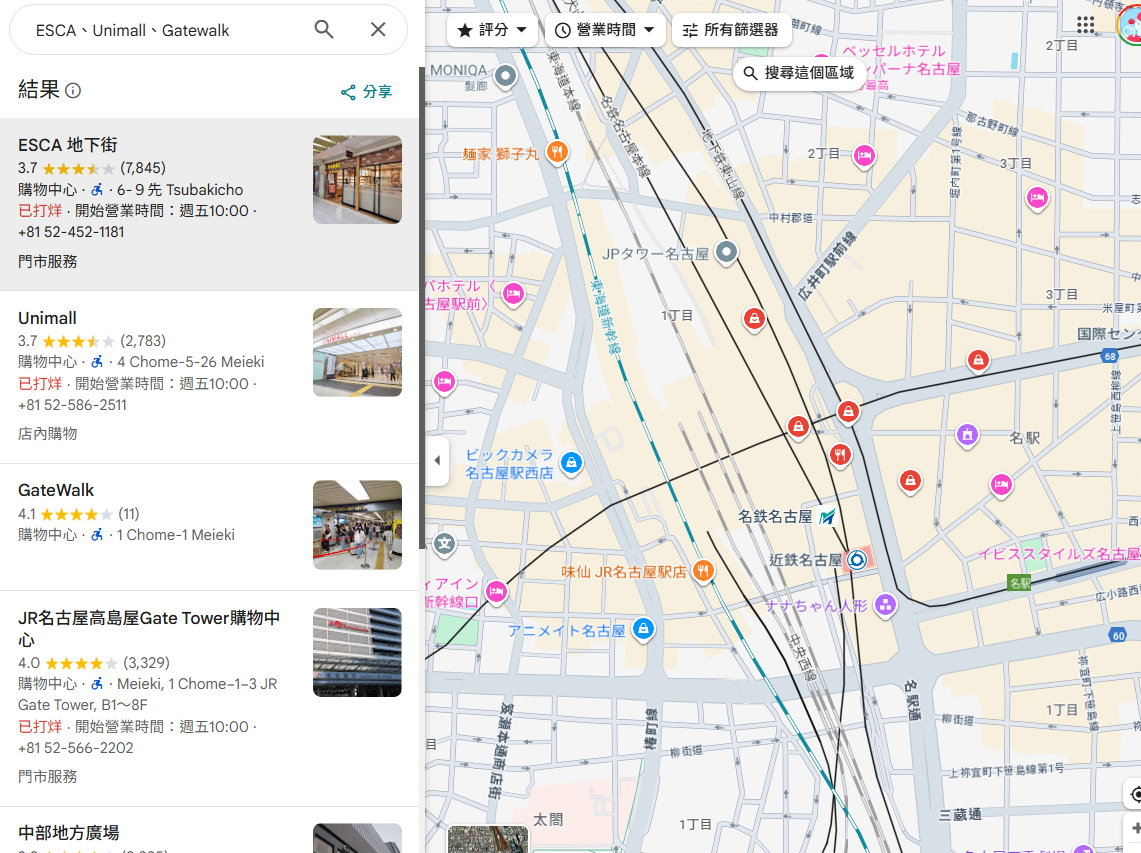Click the 味仙 JR名古屋駅店 restaurant pin
The width and height of the screenshot is (1141, 853).
pyautogui.click(x=703, y=571)
